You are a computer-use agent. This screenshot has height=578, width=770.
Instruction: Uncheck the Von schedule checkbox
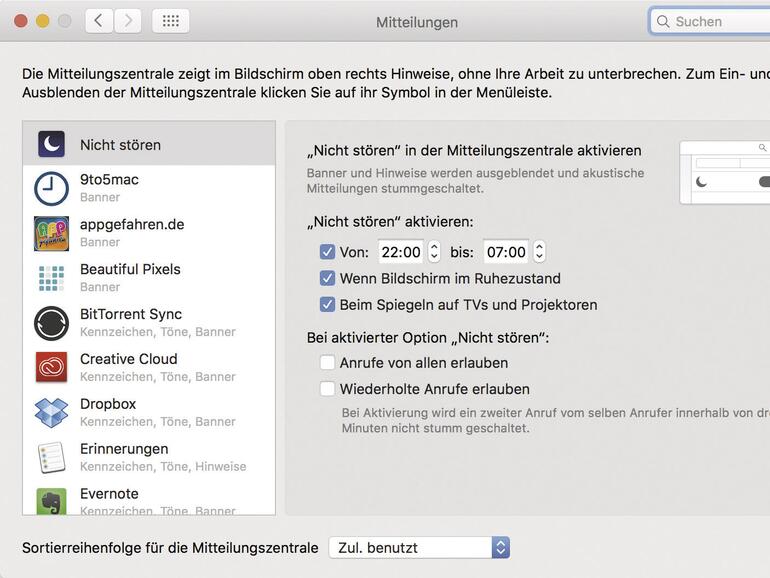327,252
